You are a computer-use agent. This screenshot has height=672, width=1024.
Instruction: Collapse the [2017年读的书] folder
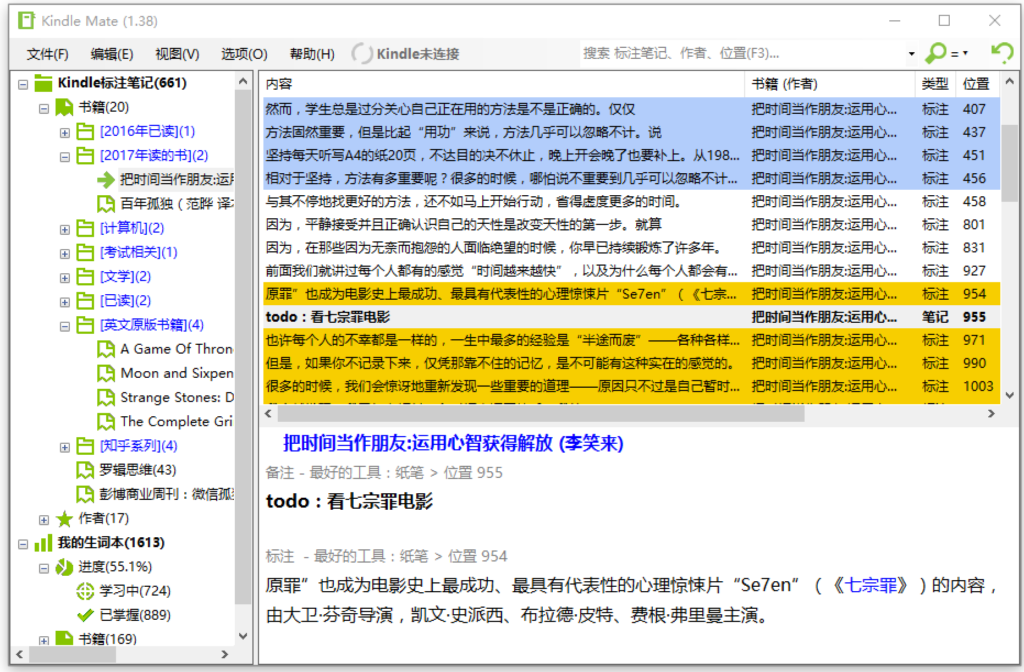coord(65,156)
